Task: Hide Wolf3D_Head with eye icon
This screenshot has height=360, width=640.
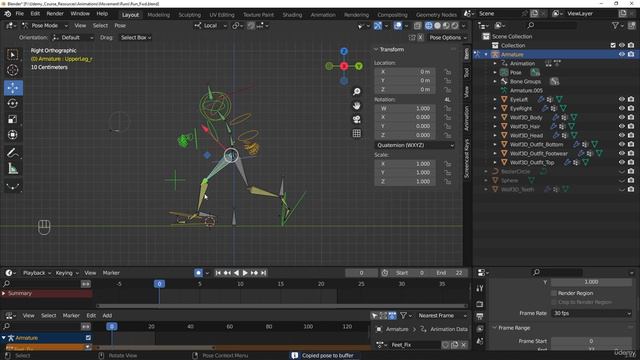Action: (622, 135)
